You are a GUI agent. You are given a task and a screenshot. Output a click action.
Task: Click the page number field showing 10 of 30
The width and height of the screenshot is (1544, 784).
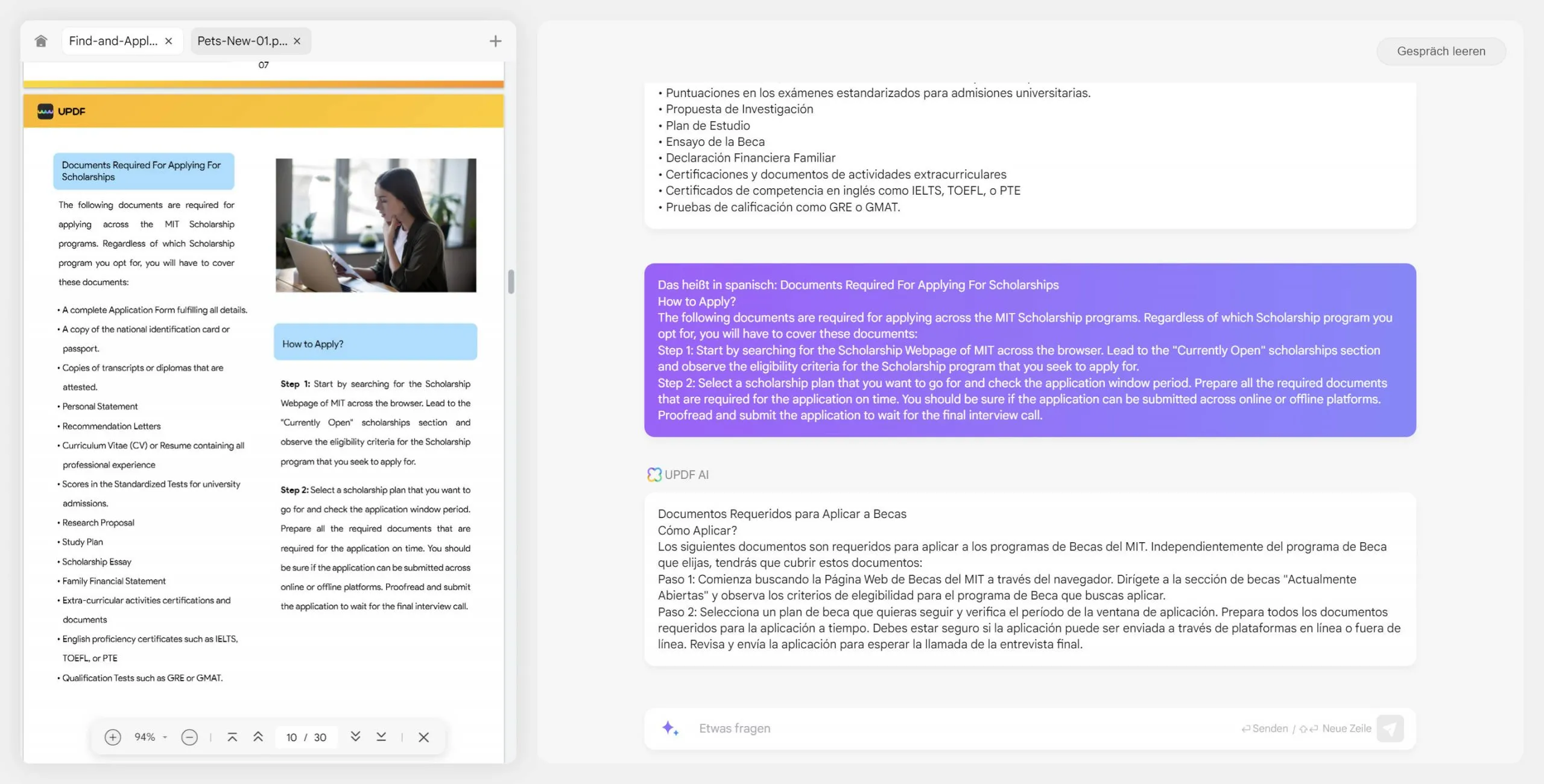306,737
